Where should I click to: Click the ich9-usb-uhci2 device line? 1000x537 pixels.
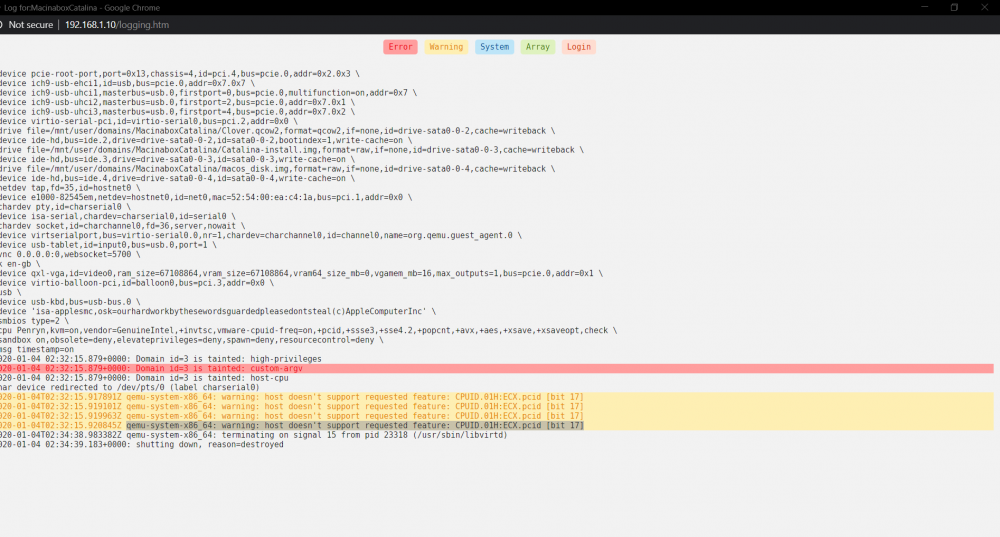[177, 102]
